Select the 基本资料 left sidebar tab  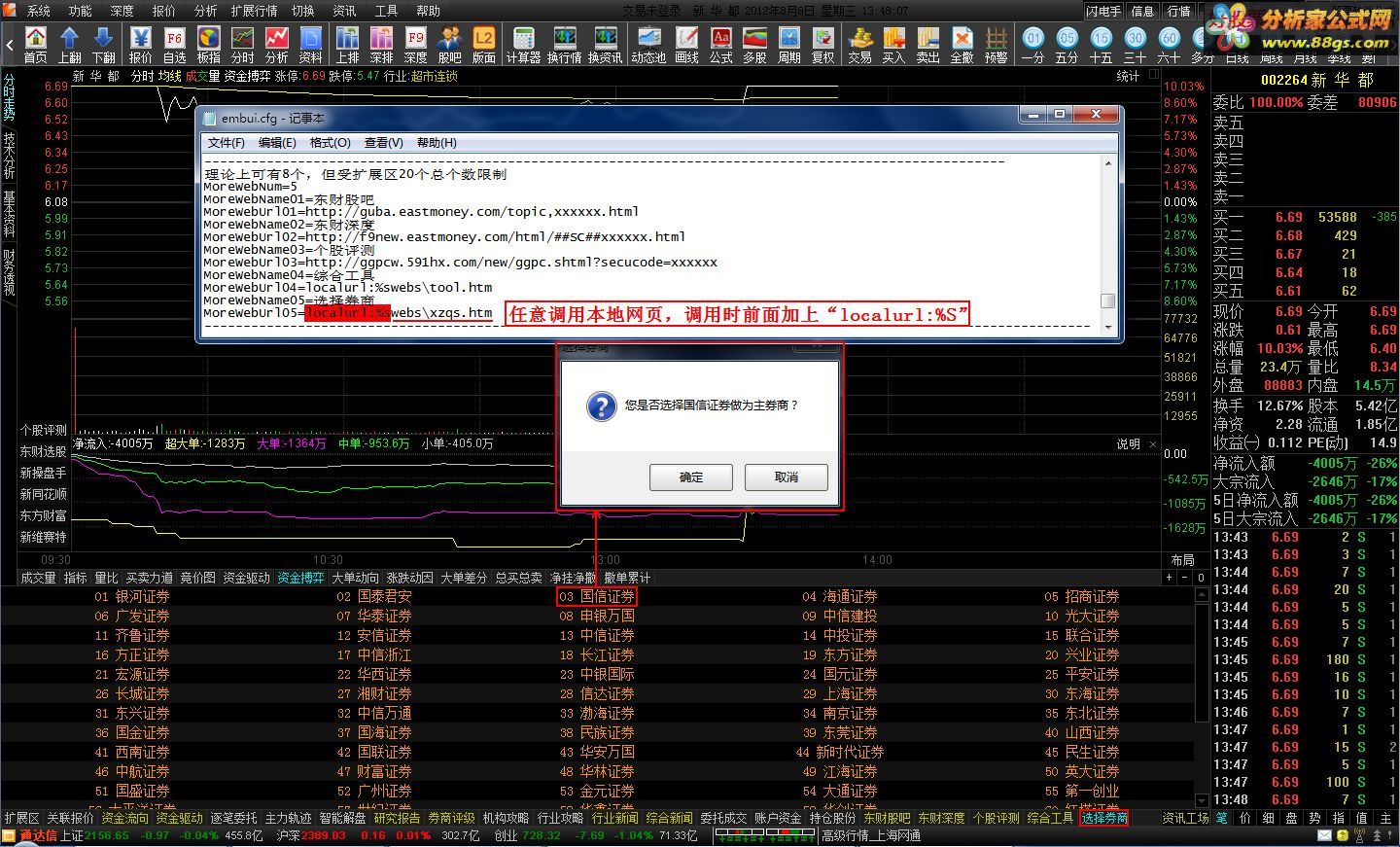[x=9, y=216]
